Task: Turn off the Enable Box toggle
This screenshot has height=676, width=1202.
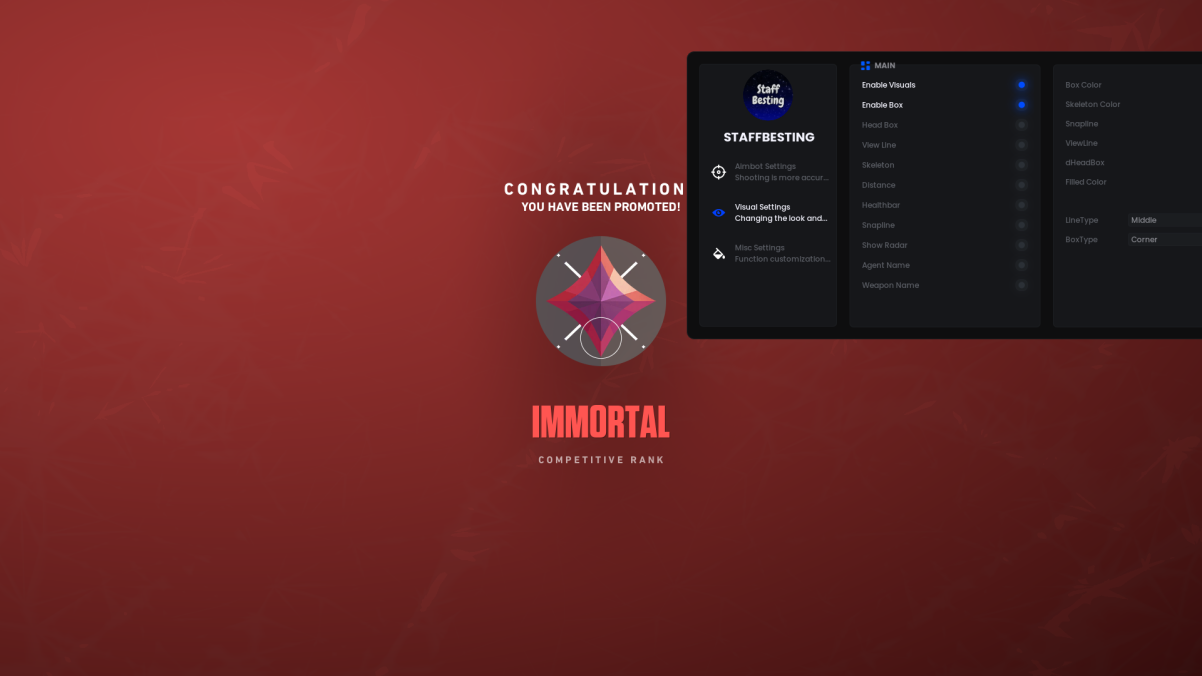Action: click(x=1021, y=105)
